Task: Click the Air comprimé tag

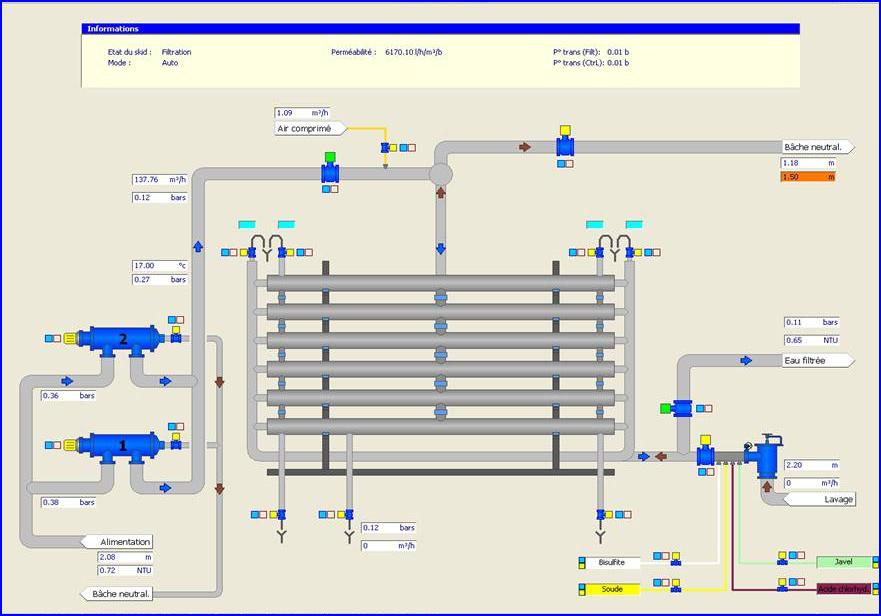Action: tap(310, 129)
